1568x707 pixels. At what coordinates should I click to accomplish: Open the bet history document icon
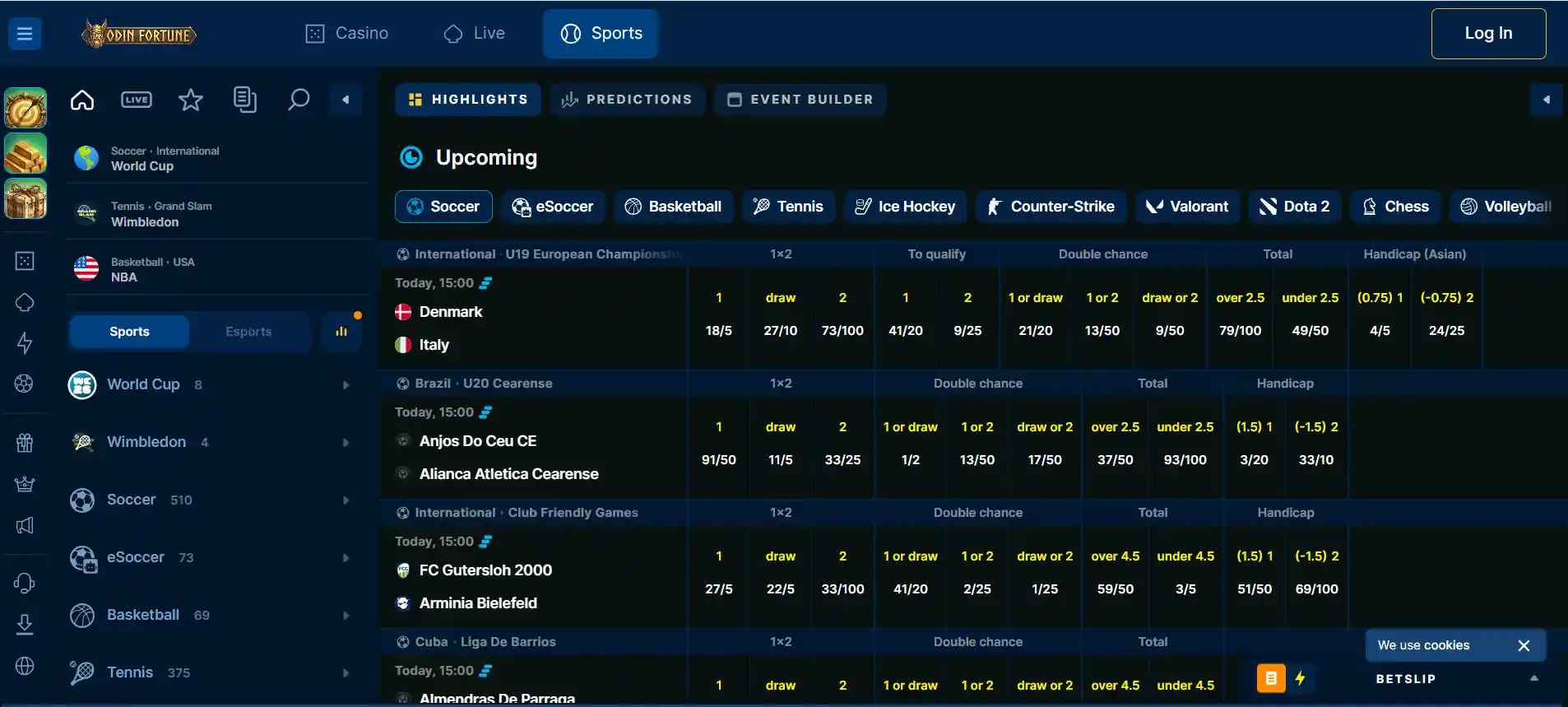point(244,100)
